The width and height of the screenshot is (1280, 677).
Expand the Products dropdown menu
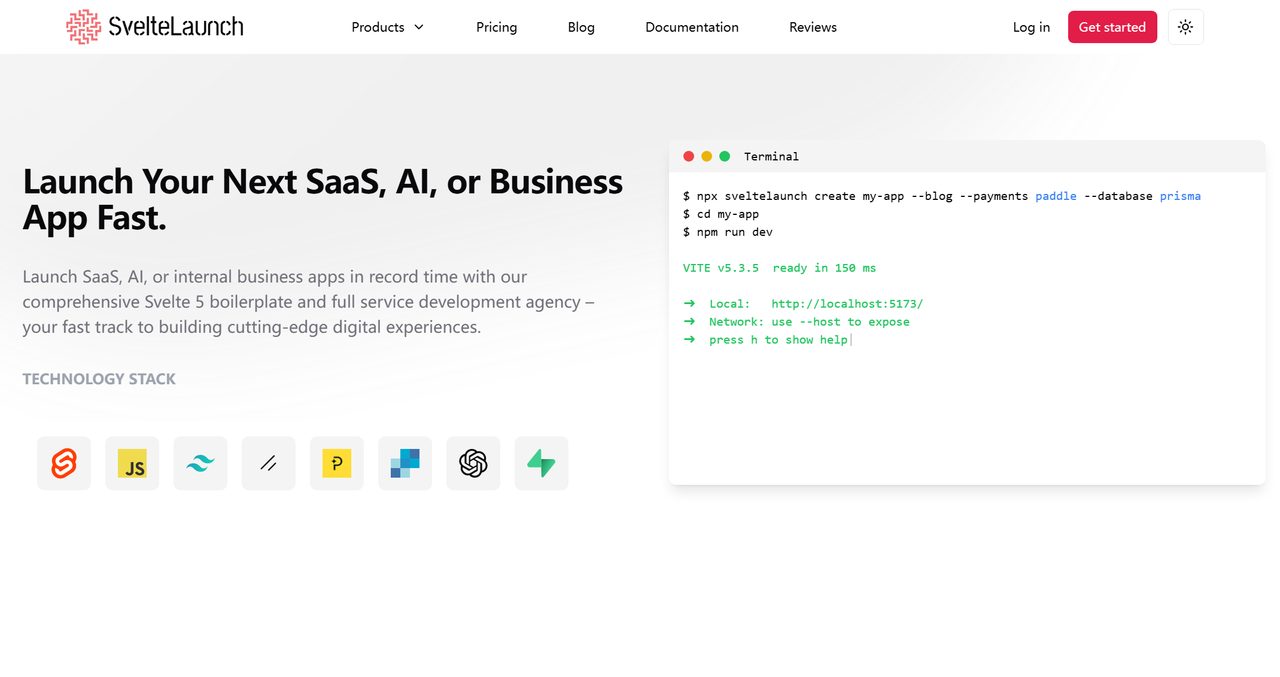(x=388, y=27)
